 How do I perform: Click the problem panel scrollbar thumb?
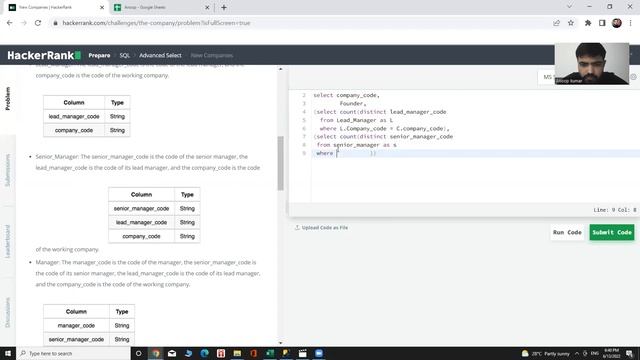tap(280, 163)
